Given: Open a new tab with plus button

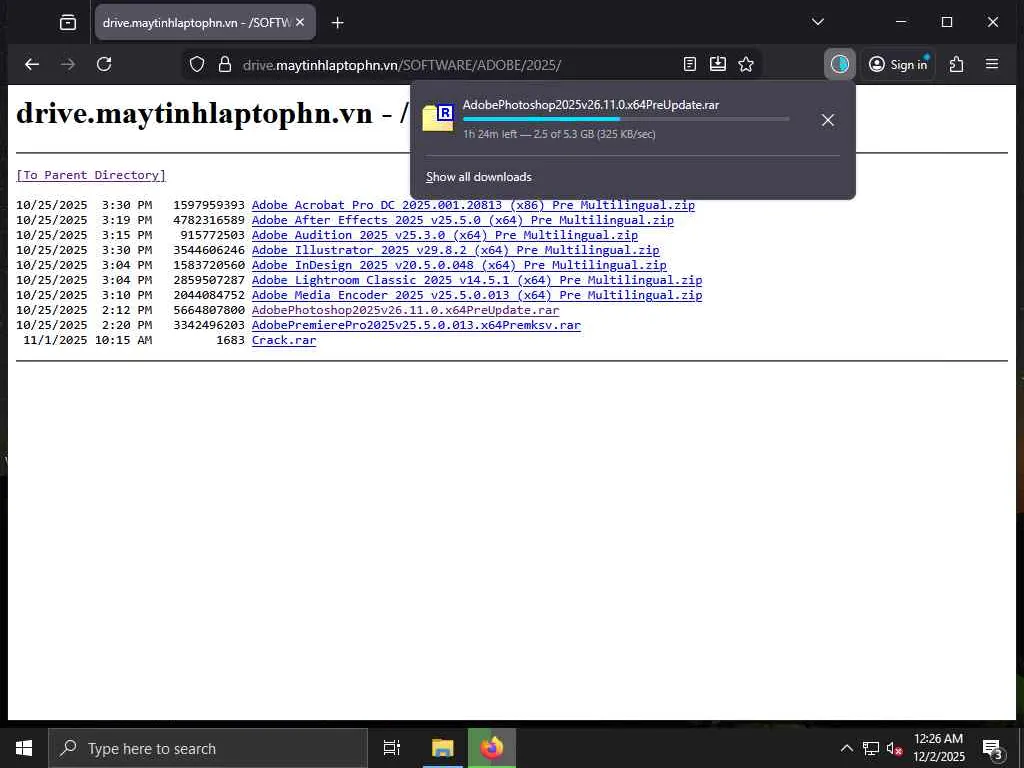Looking at the screenshot, I should 338,23.
